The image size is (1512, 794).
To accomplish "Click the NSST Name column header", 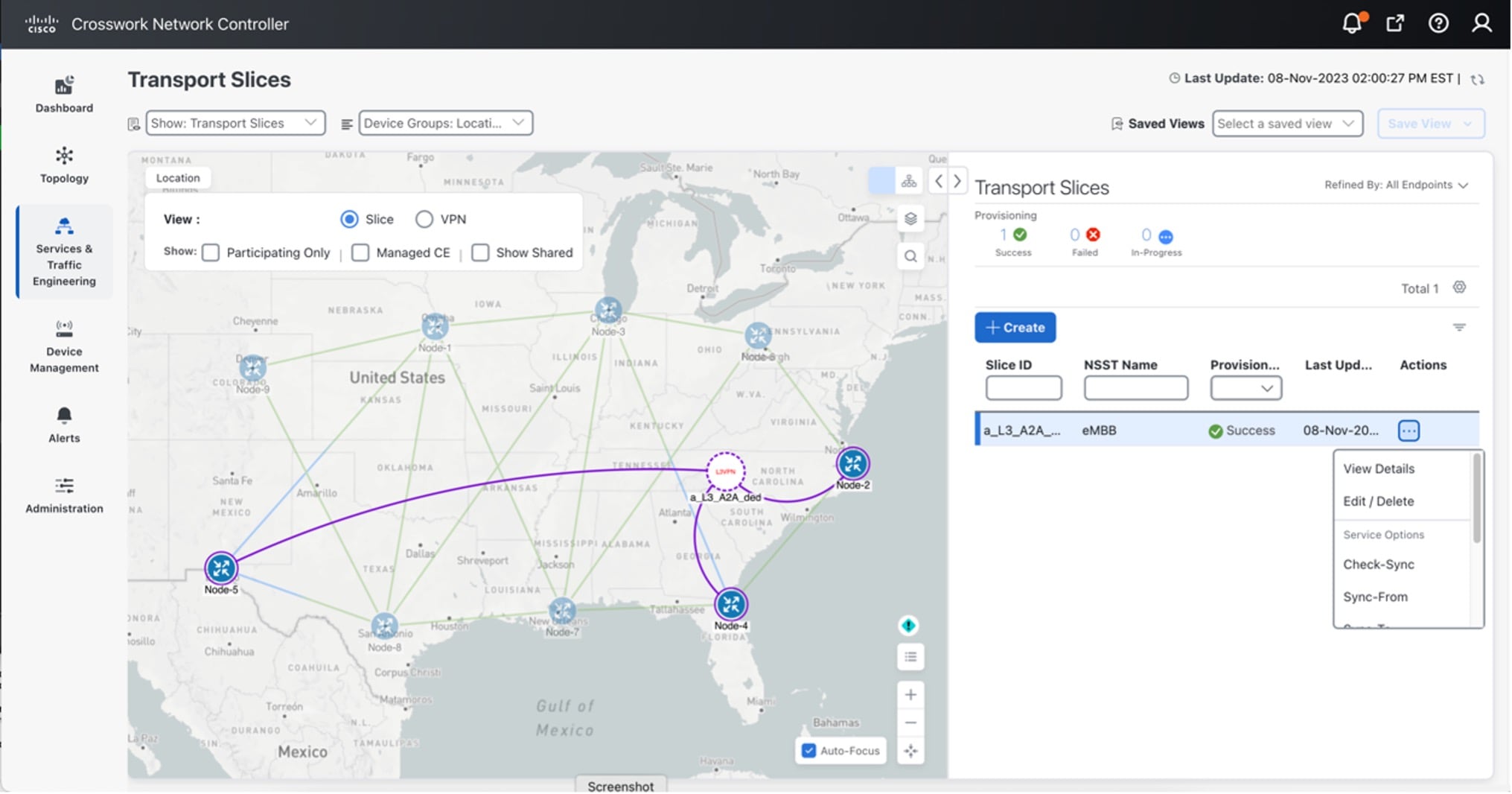I will pos(1120,365).
